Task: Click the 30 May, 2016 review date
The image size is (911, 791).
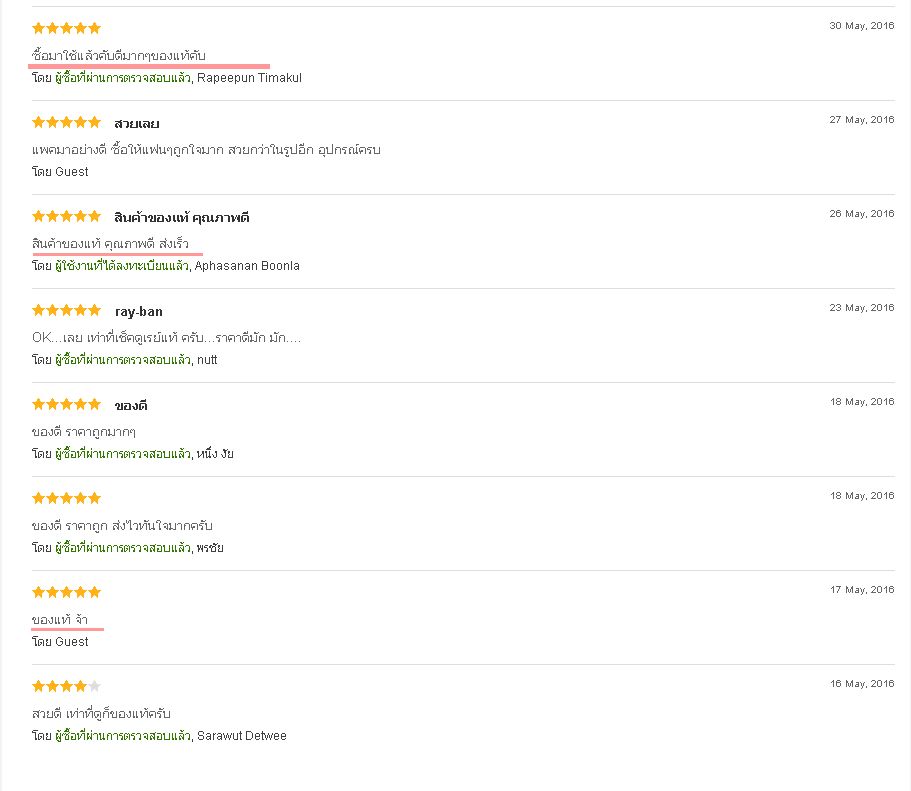Action: coord(861,26)
